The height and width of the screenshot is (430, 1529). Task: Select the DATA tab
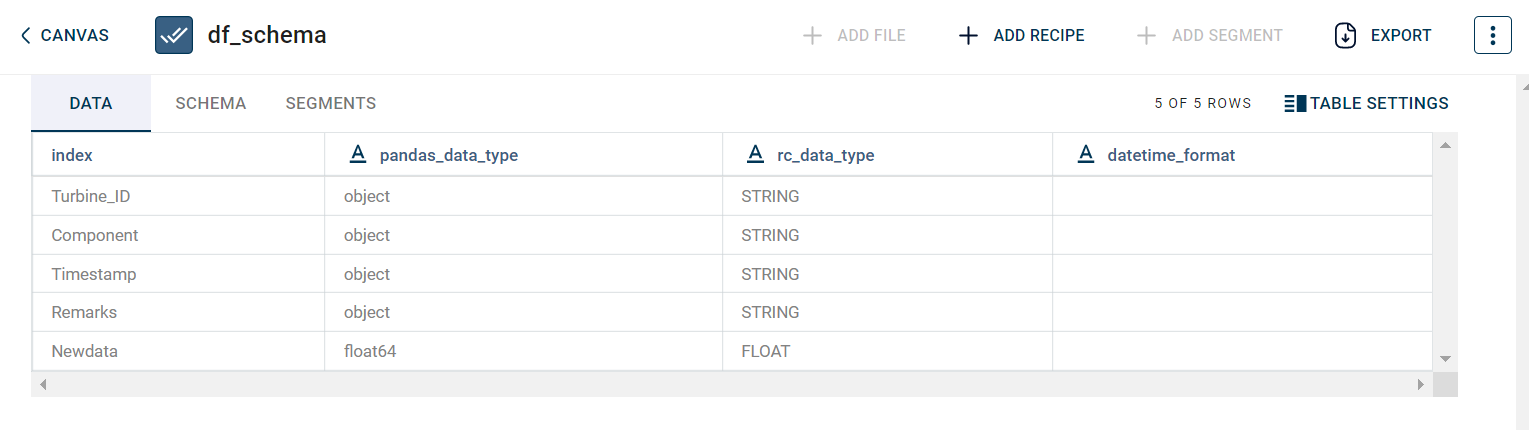(91, 103)
